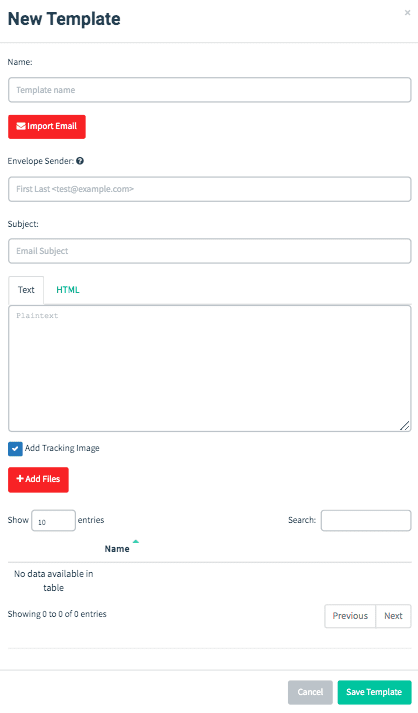Click the Show entries count box

[53, 521]
